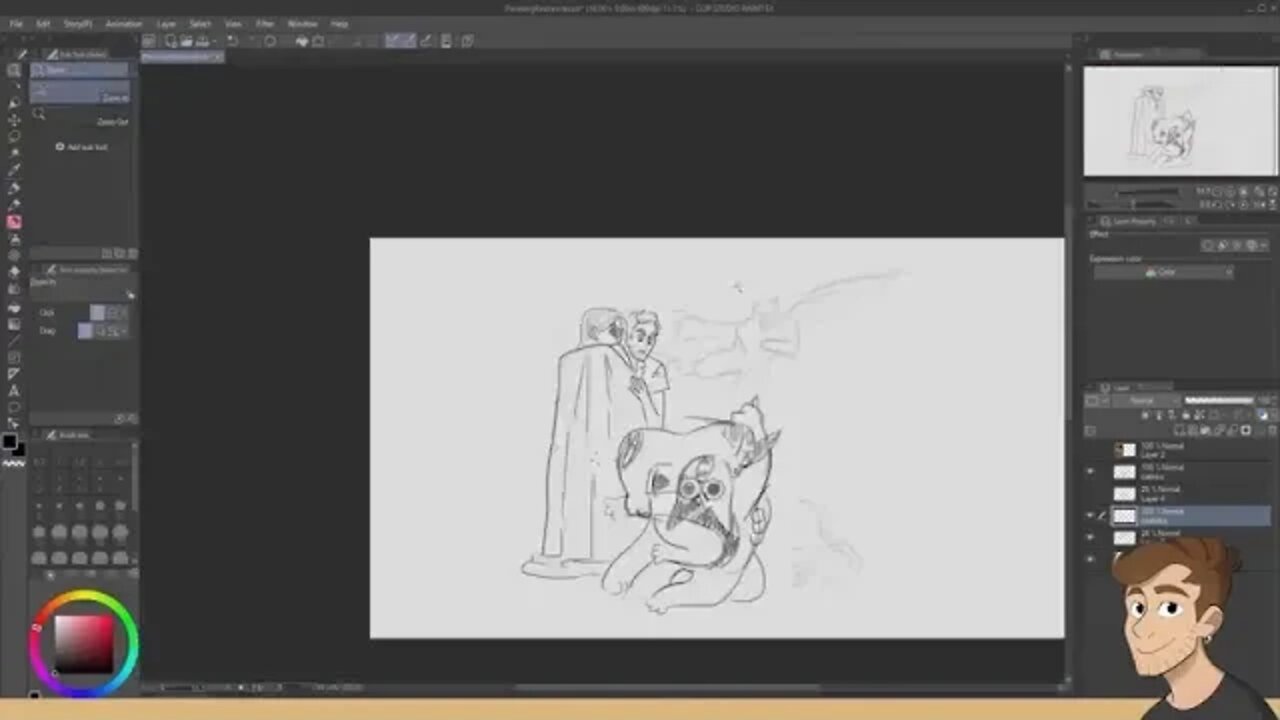Click the Open file command bar icon
Screen dimensions: 1280x720
187,41
